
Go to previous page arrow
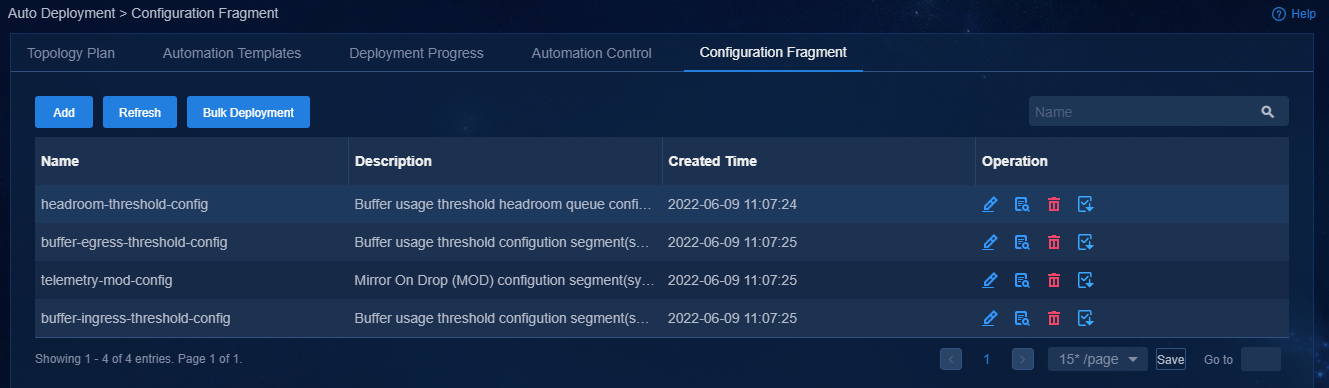951,359
